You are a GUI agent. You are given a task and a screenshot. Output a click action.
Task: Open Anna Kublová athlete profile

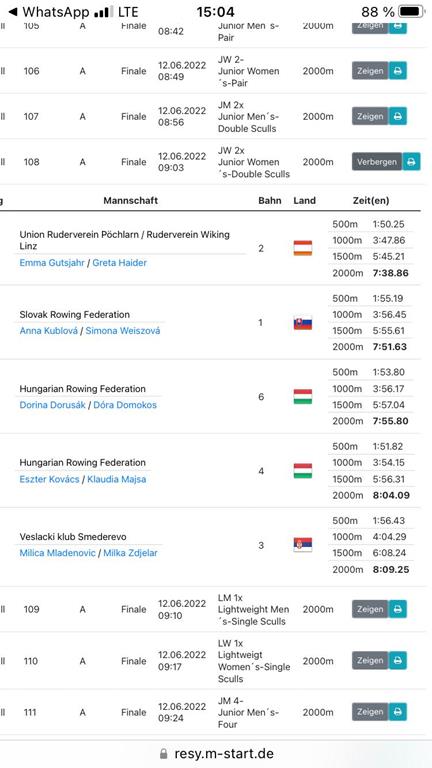[x=48, y=331]
